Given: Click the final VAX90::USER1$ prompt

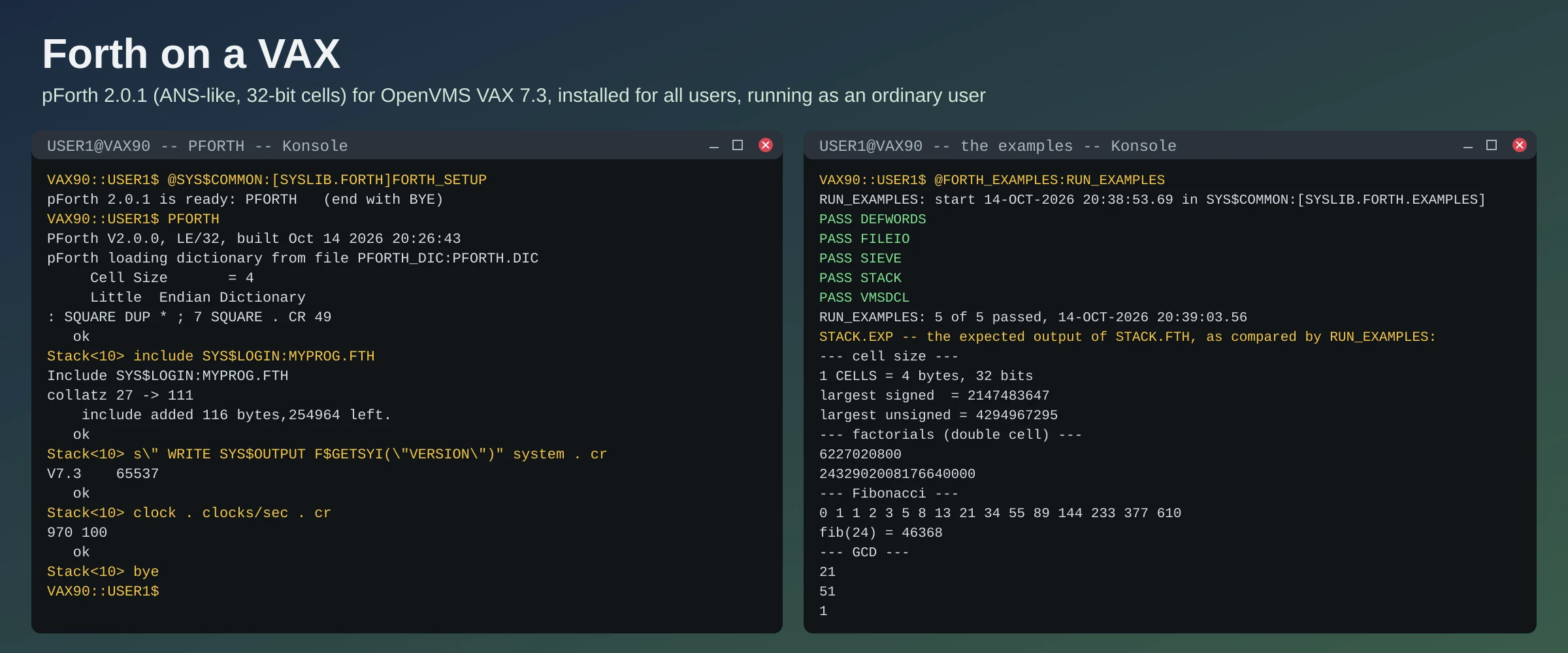Looking at the screenshot, I should (103, 591).
